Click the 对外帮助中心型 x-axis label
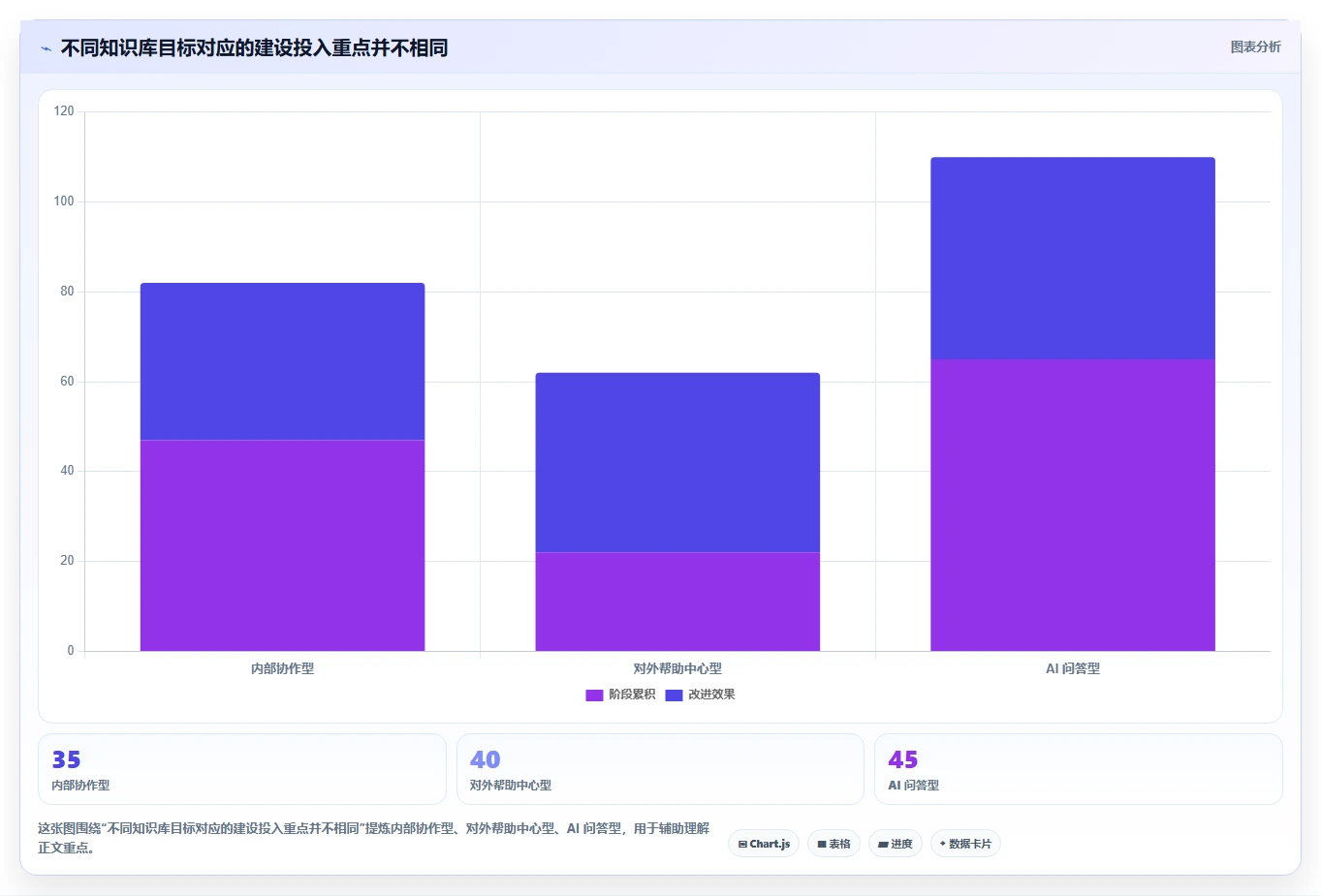The width and height of the screenshot is (1321, 896). pos(677,668)
